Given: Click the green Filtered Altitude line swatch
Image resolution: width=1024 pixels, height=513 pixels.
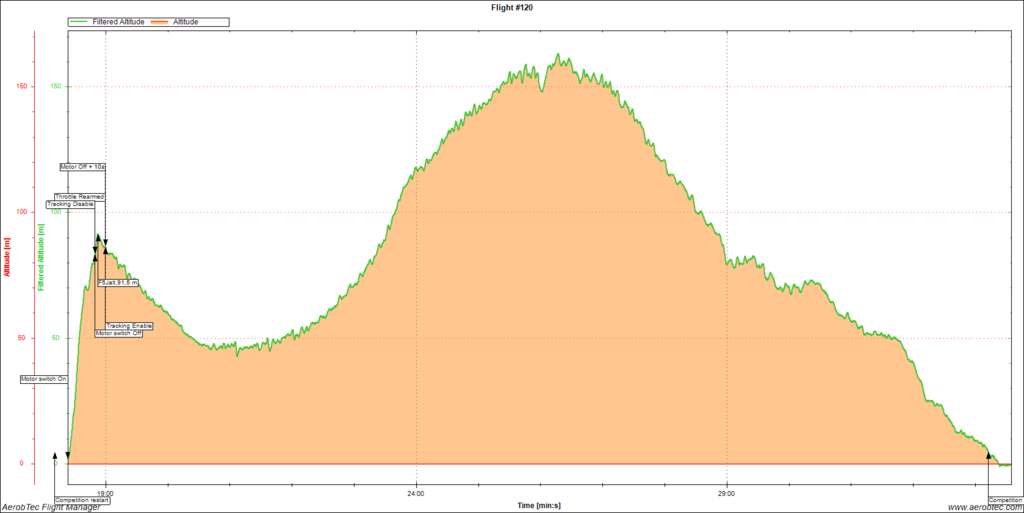Looking at the screenshot, I should click(77, 21).
